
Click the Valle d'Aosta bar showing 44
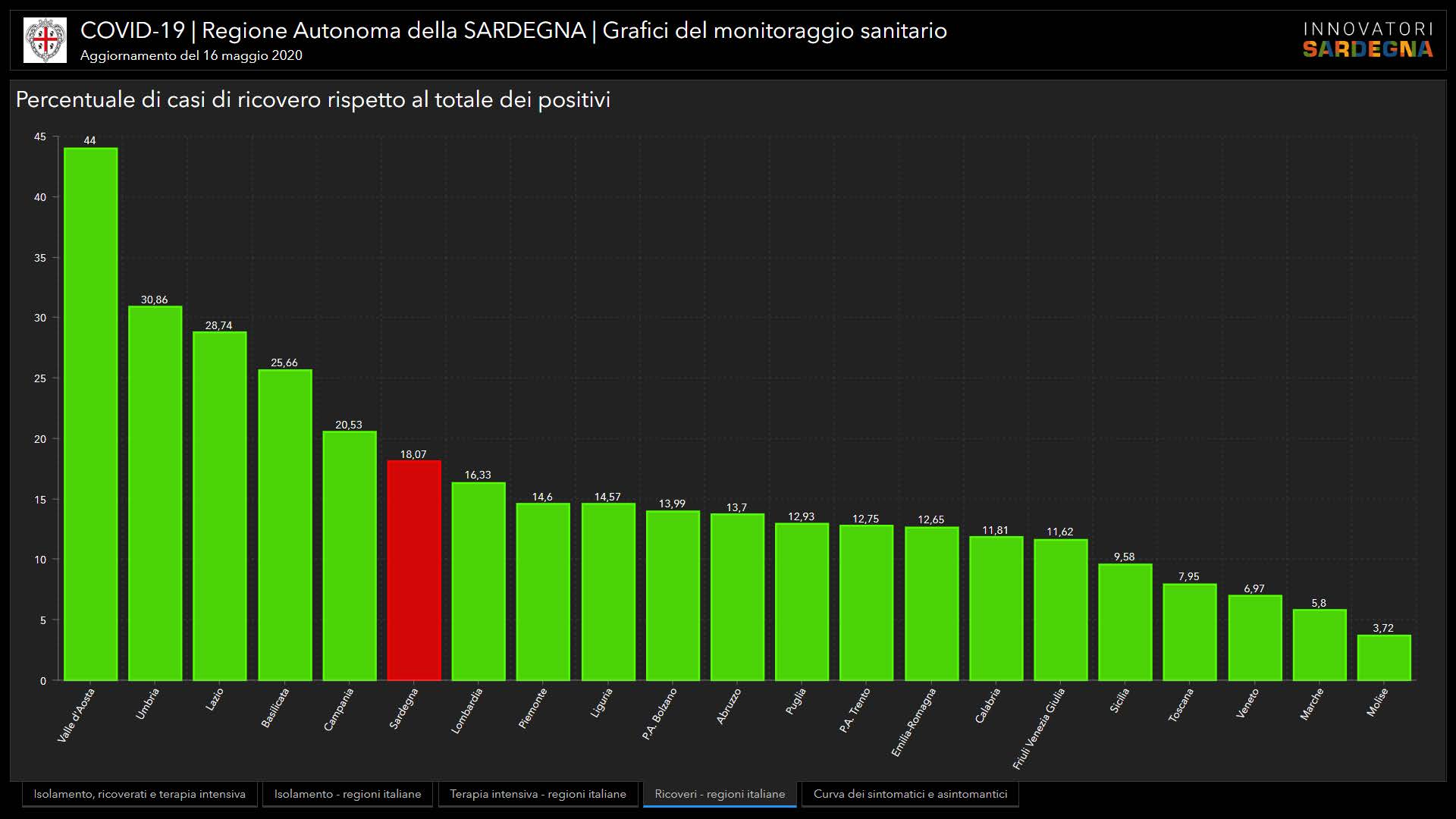pyautogui.click(x=90, y=413)
